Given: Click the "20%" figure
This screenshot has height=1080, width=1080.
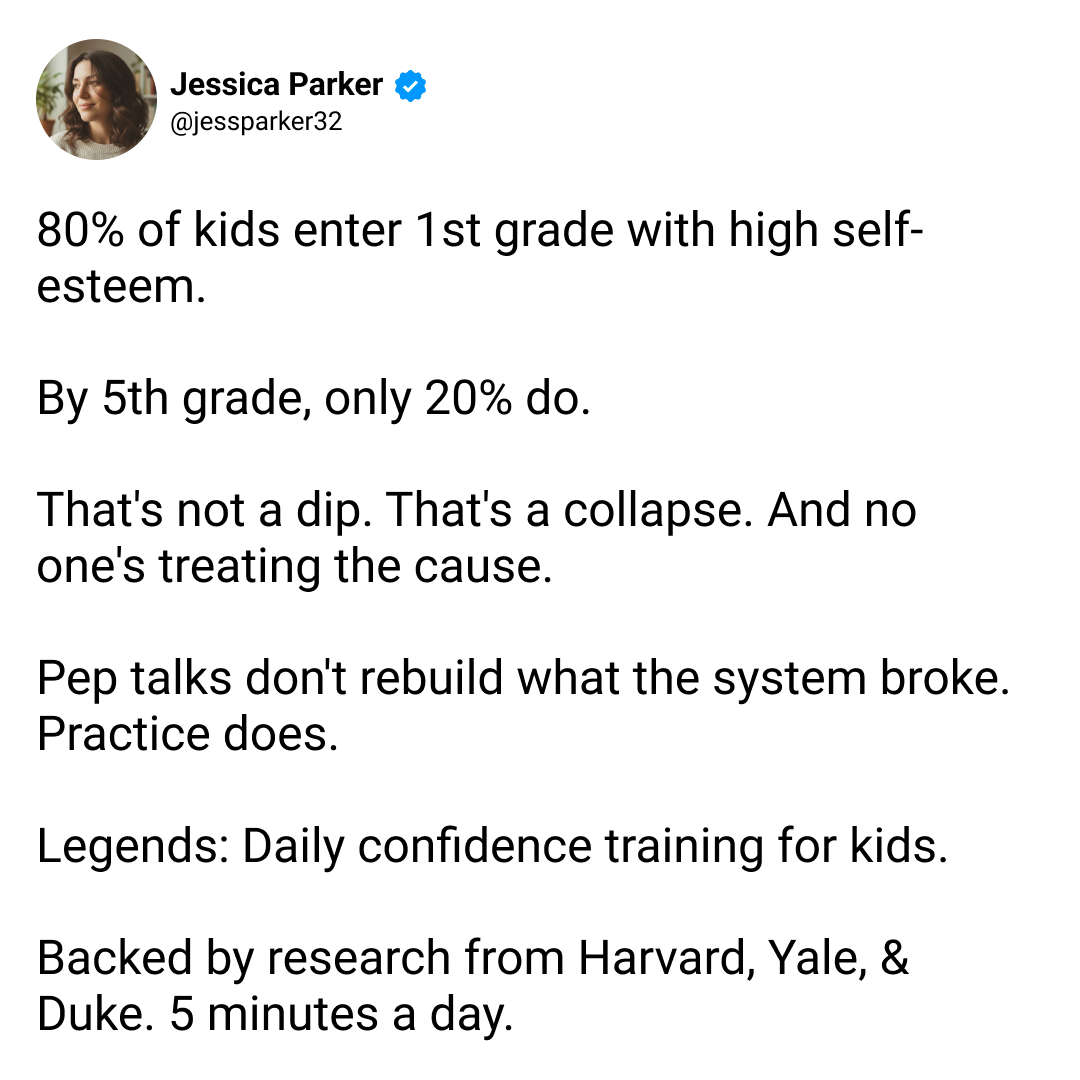Looking at the screenshot, I should [x=468, y=399].
